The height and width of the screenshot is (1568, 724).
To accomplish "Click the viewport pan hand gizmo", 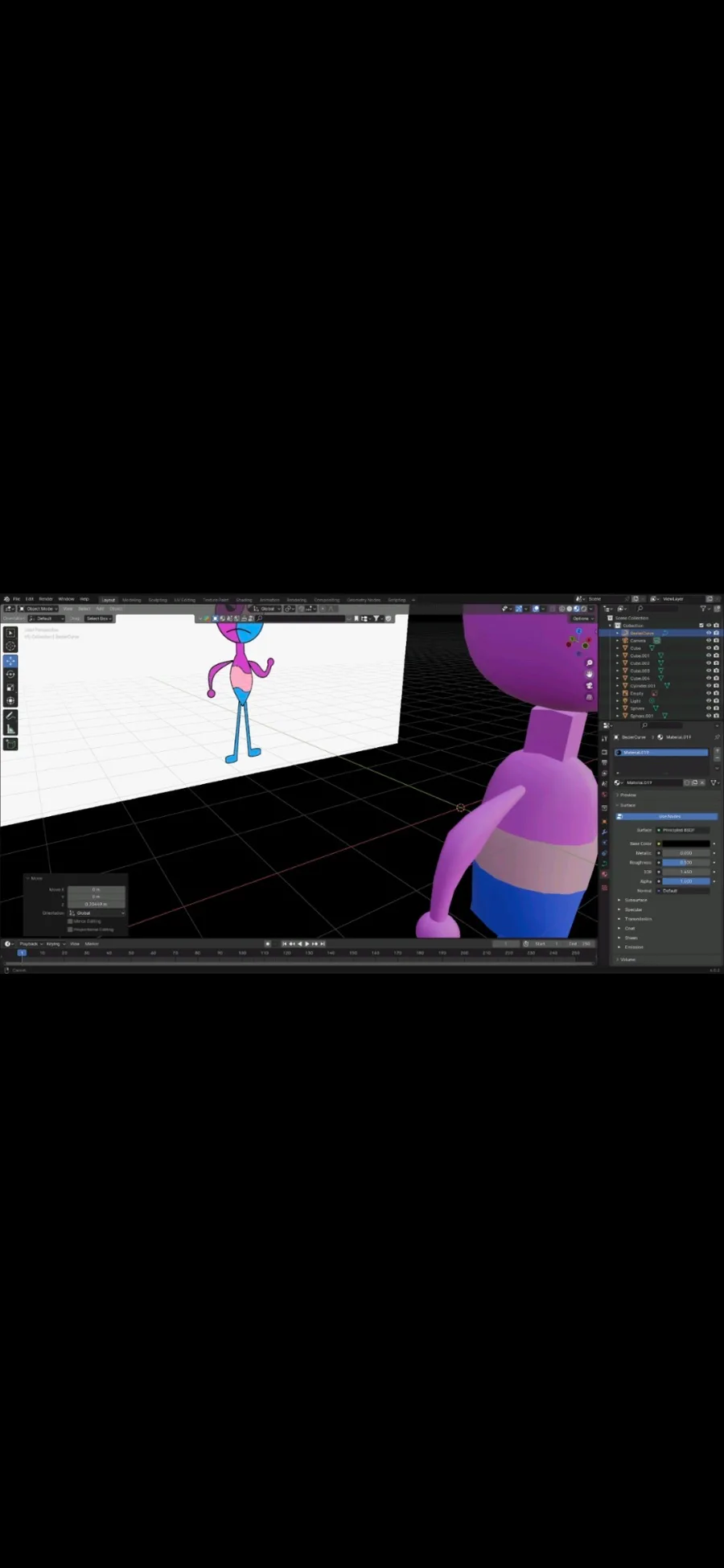I will point(589,675).
